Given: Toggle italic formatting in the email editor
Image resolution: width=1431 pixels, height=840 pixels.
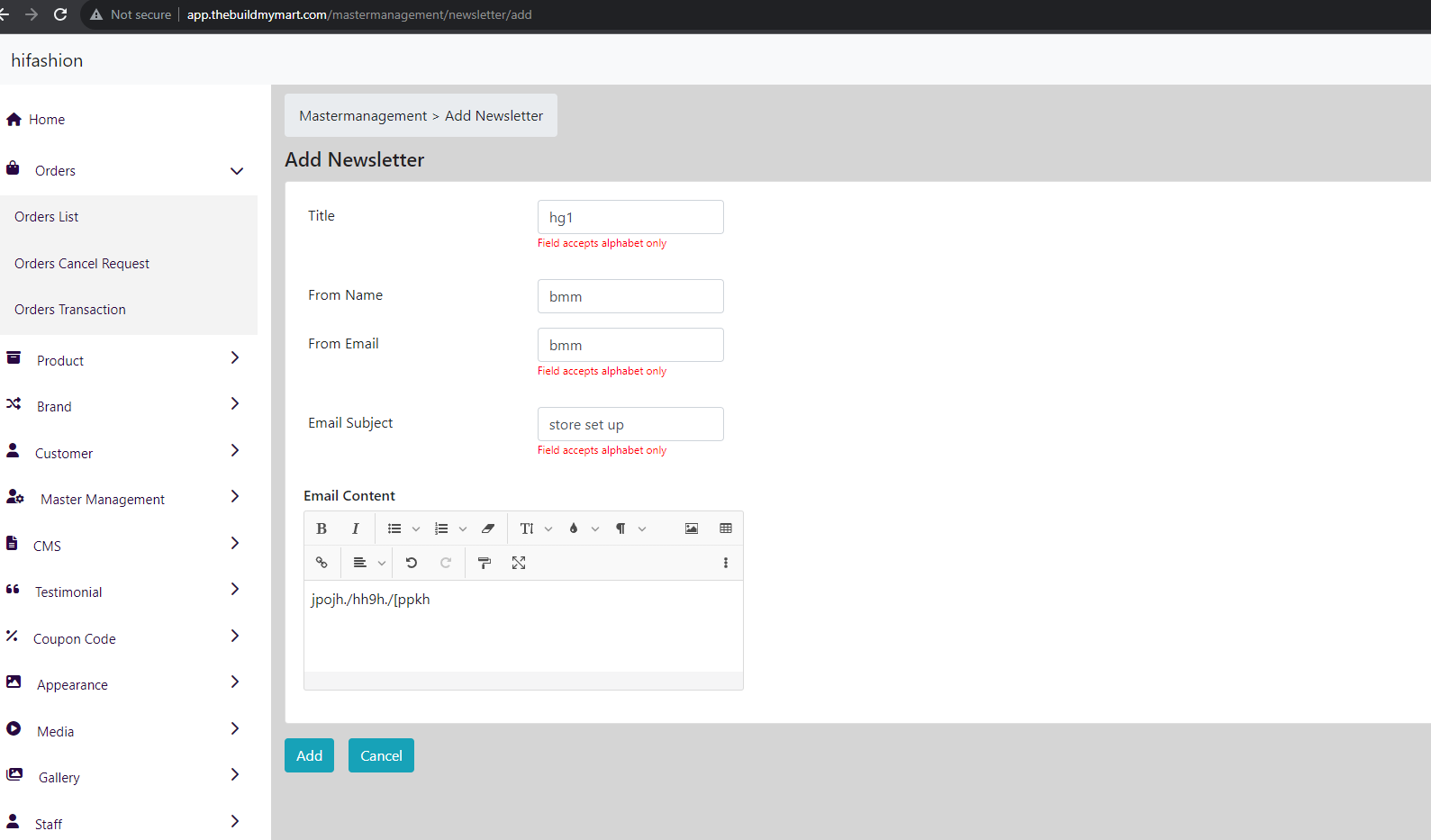Looking at the screenshot, I should pyautogui.click(x=356, y=528).
